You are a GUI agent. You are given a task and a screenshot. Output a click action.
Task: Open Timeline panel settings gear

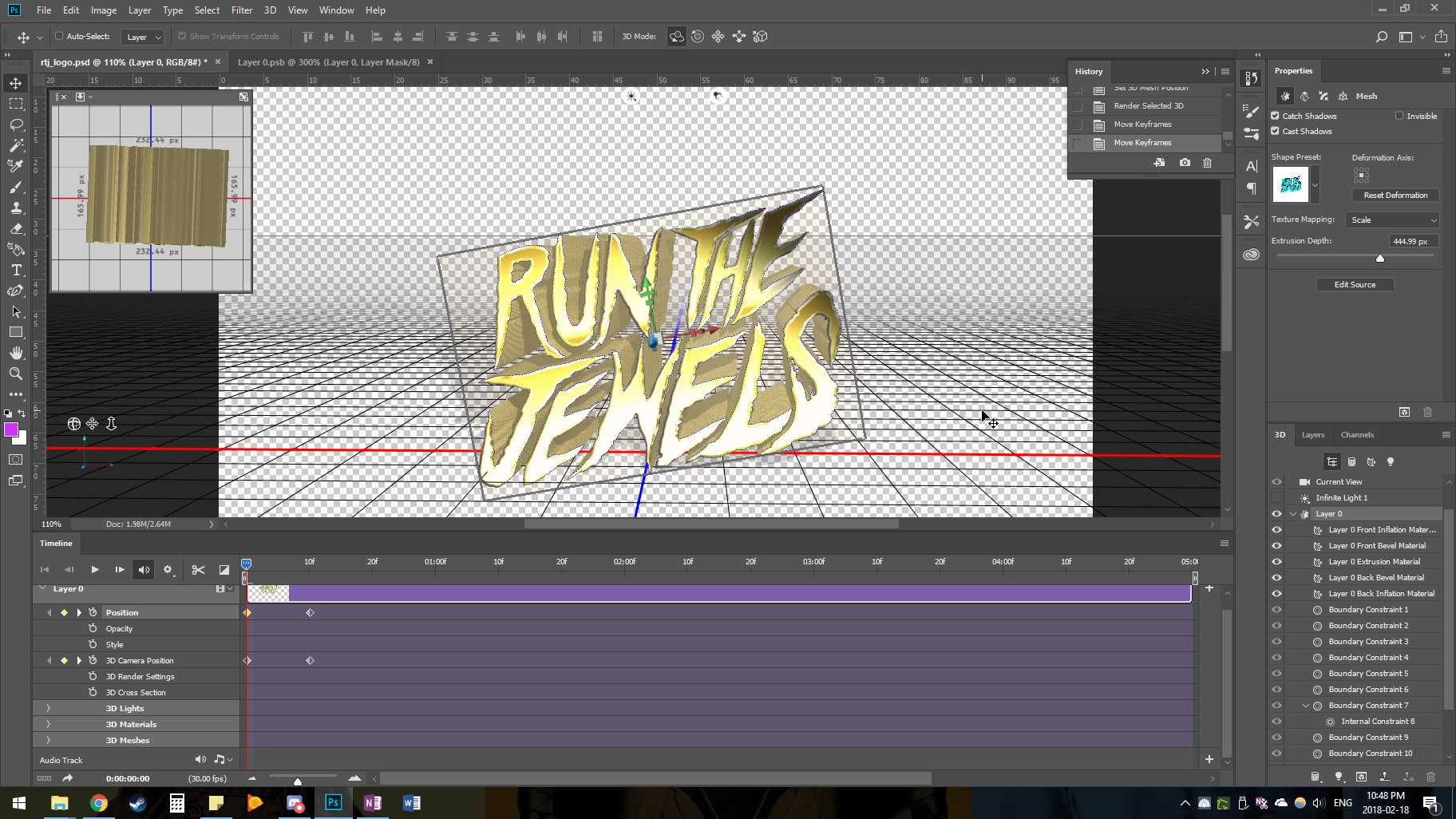coord(168,569)
